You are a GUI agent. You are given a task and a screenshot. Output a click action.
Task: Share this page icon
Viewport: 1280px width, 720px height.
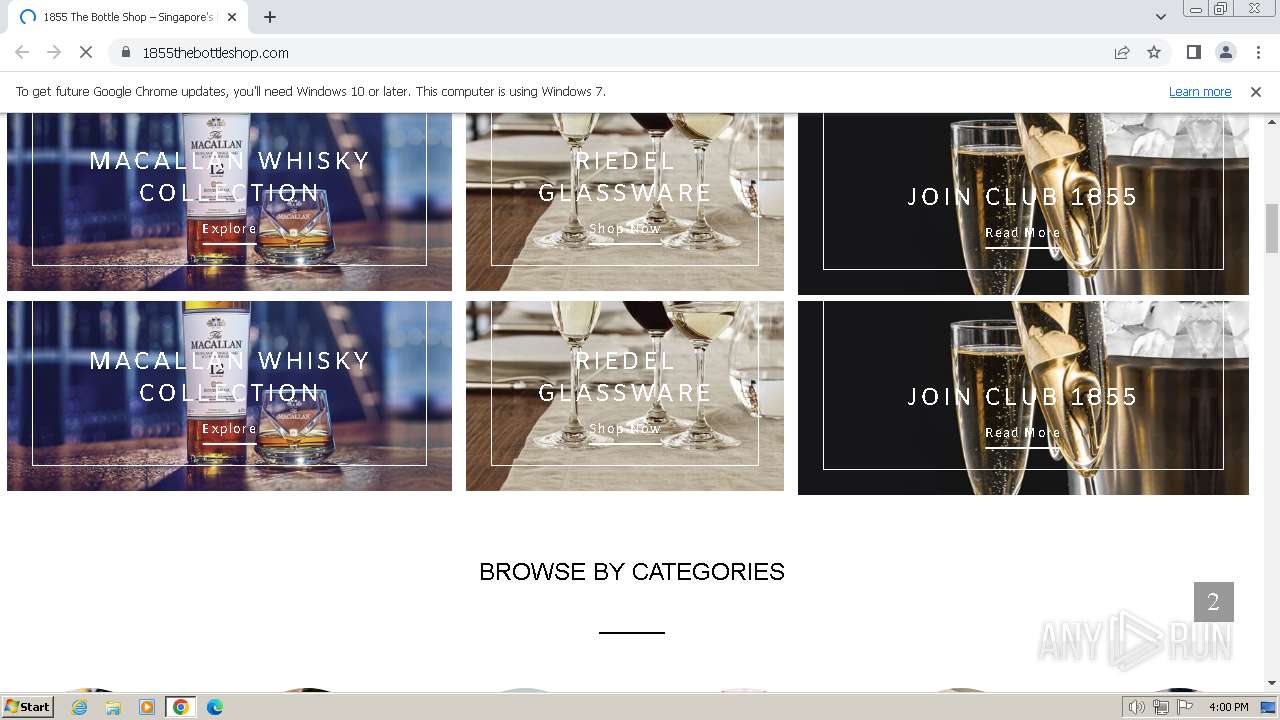coord(1122,52)
